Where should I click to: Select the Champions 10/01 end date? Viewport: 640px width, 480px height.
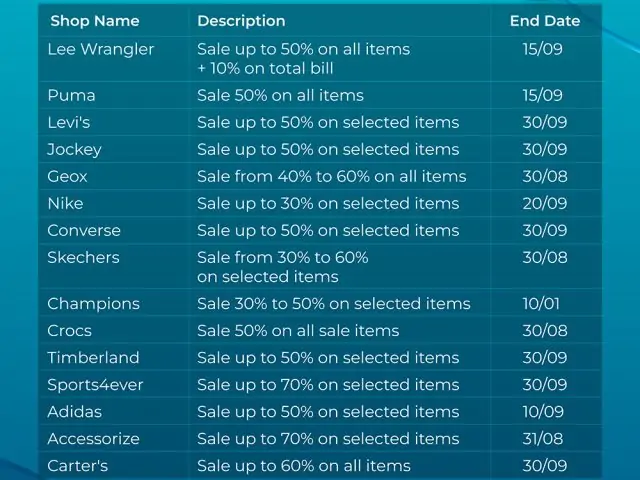pyautogui.click(x=541, y=304)
